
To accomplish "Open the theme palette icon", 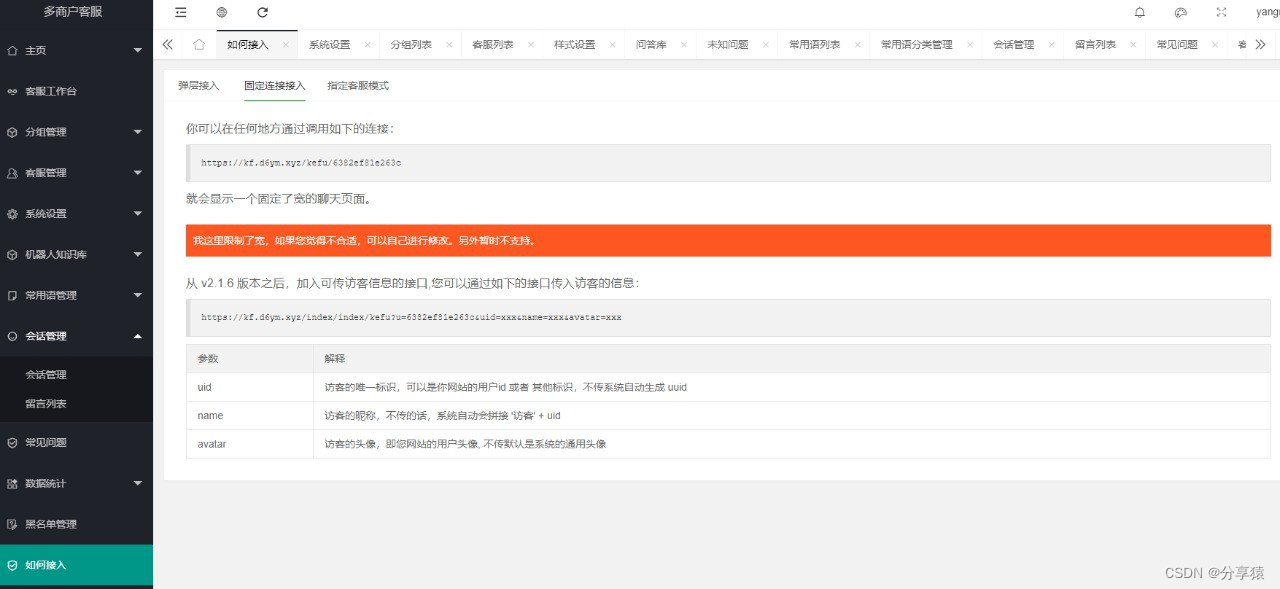I will (1180, 12).
